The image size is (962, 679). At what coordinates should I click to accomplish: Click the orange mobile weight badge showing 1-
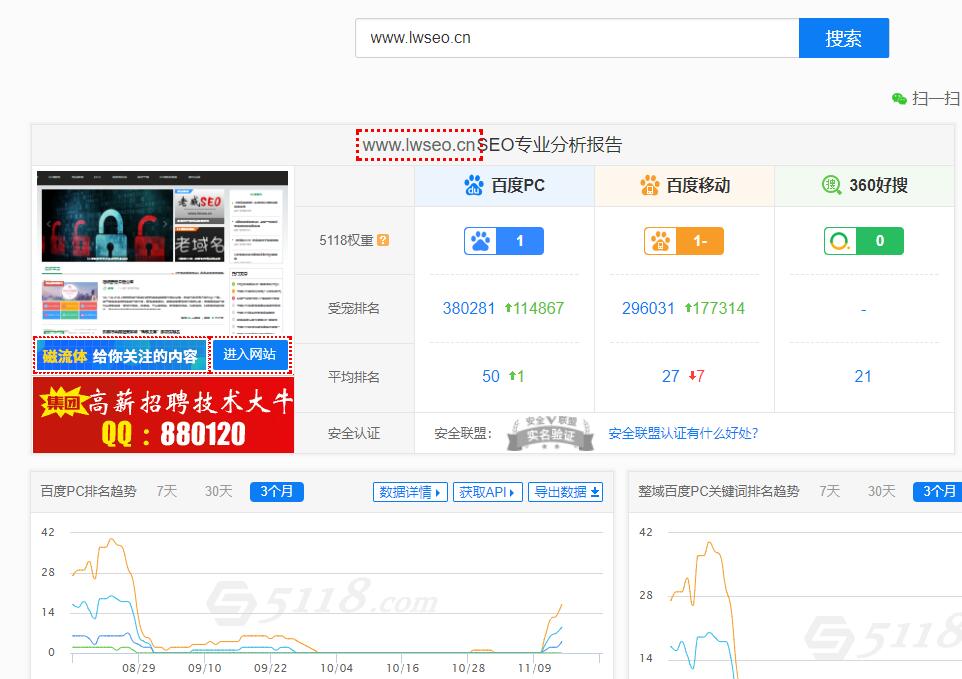683,241
